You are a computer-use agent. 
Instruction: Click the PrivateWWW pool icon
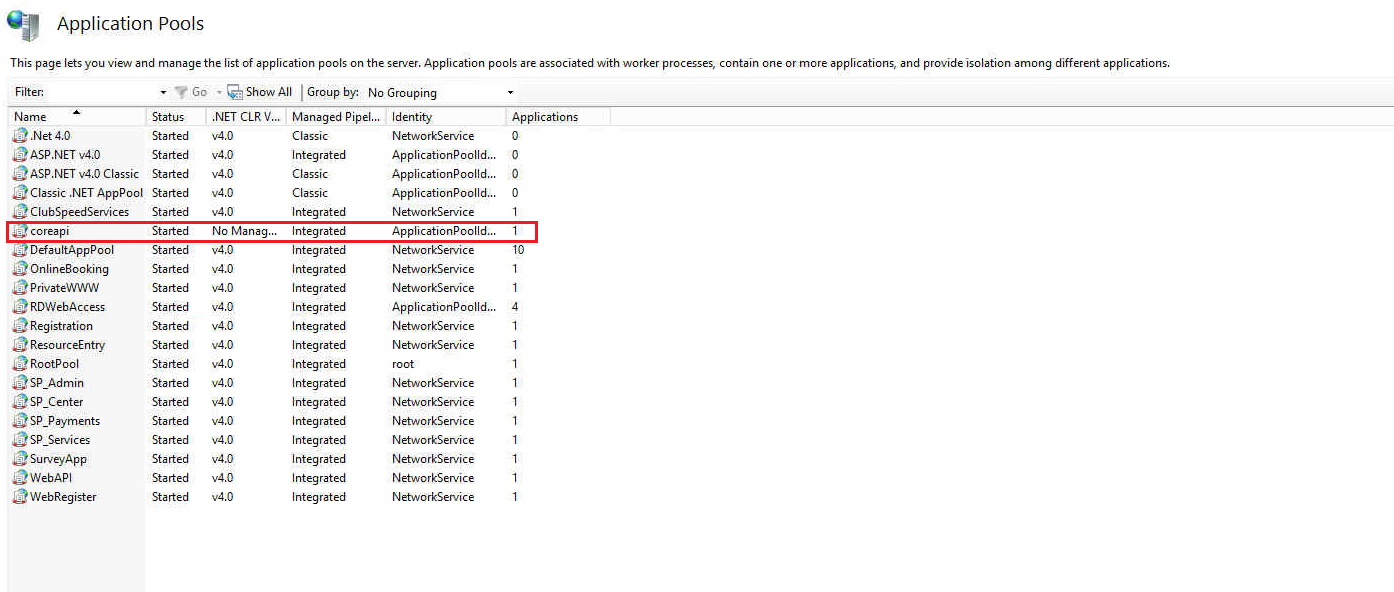click(x=20, y=288)
